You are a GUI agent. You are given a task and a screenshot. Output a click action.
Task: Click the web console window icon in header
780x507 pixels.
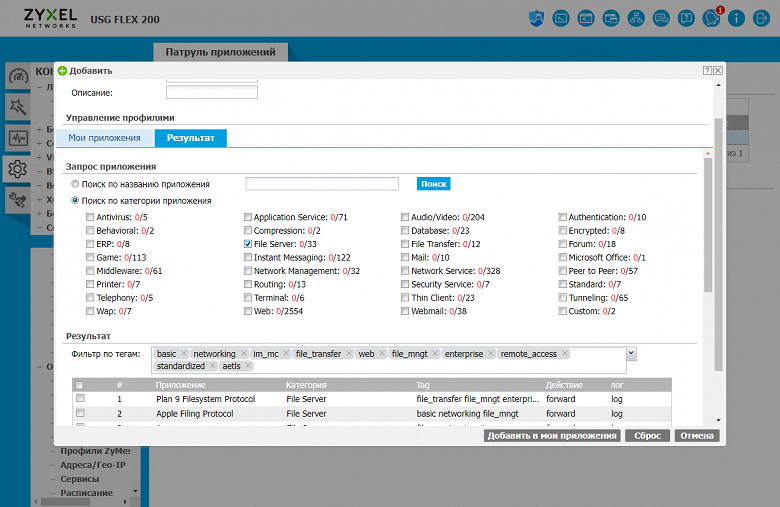pyautogui.click(x=585, y=19)
